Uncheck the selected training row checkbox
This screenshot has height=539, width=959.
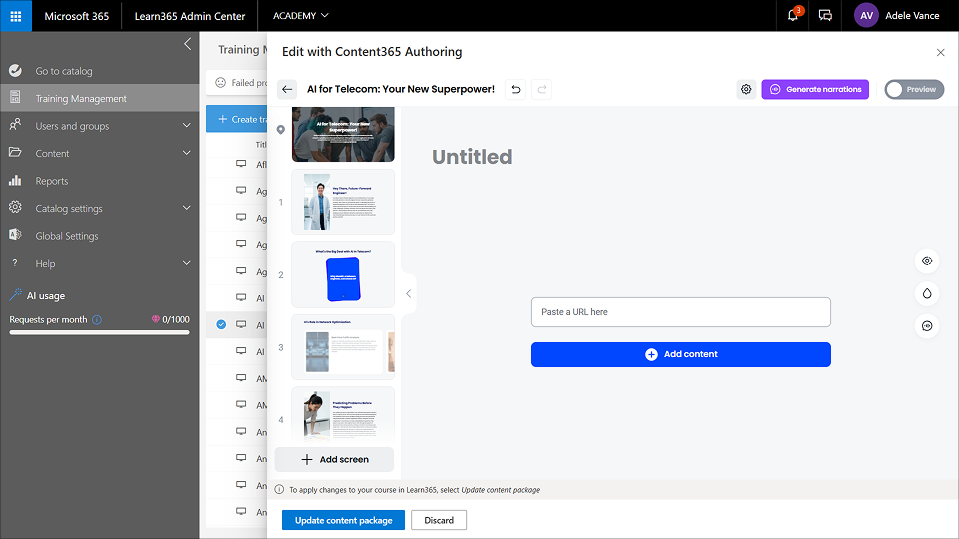coord(221,324)
